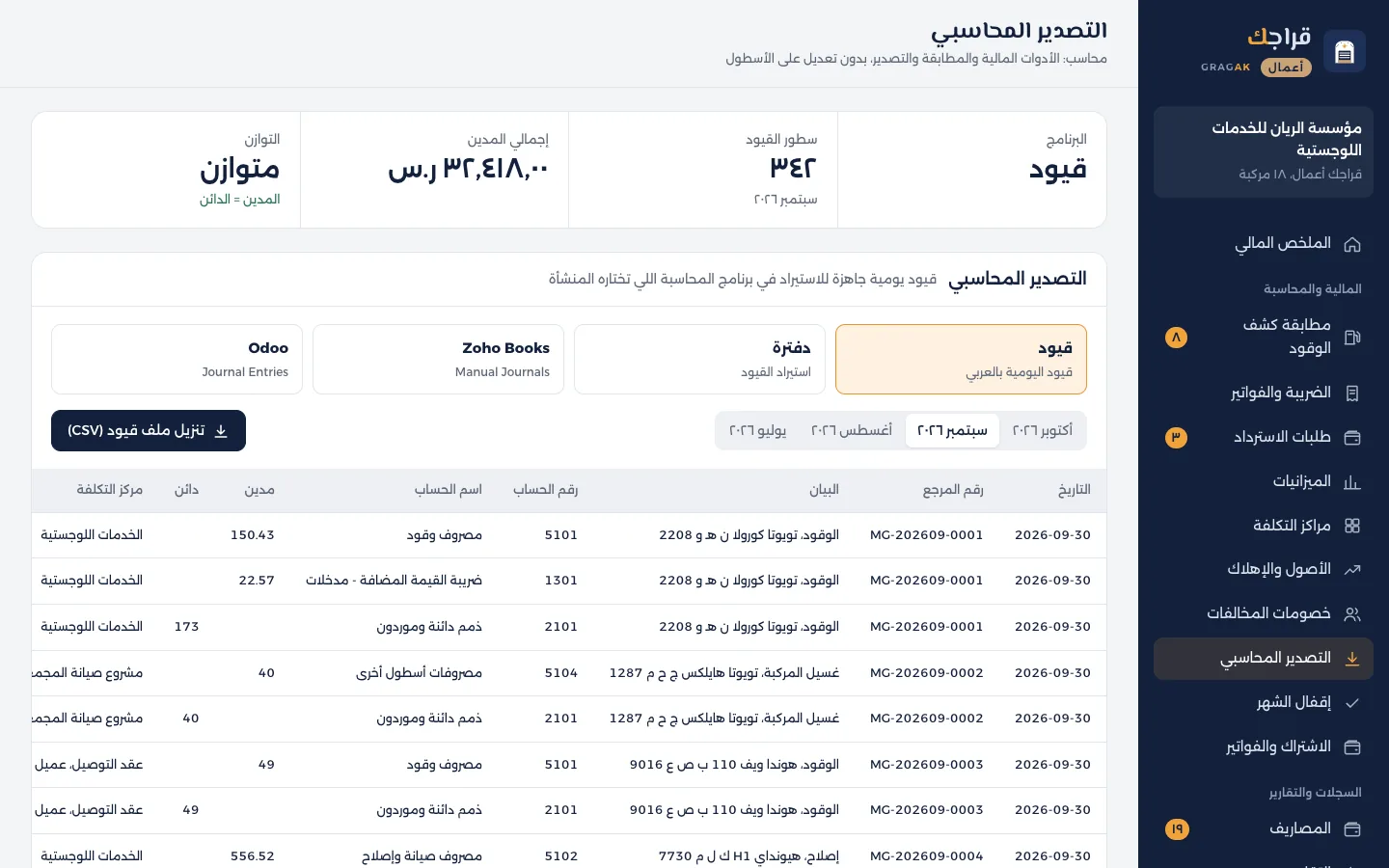
Task: Click reference MG-202609-0004
Action: point(927,856)
